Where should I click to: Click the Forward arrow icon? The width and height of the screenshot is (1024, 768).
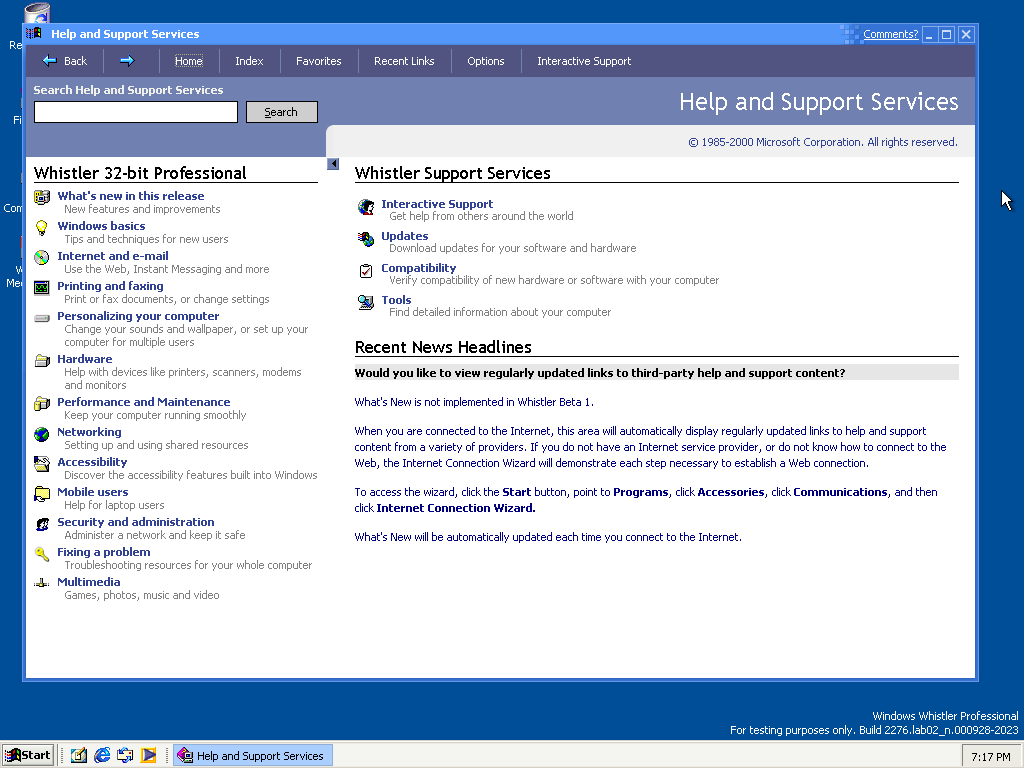point(127,61)
